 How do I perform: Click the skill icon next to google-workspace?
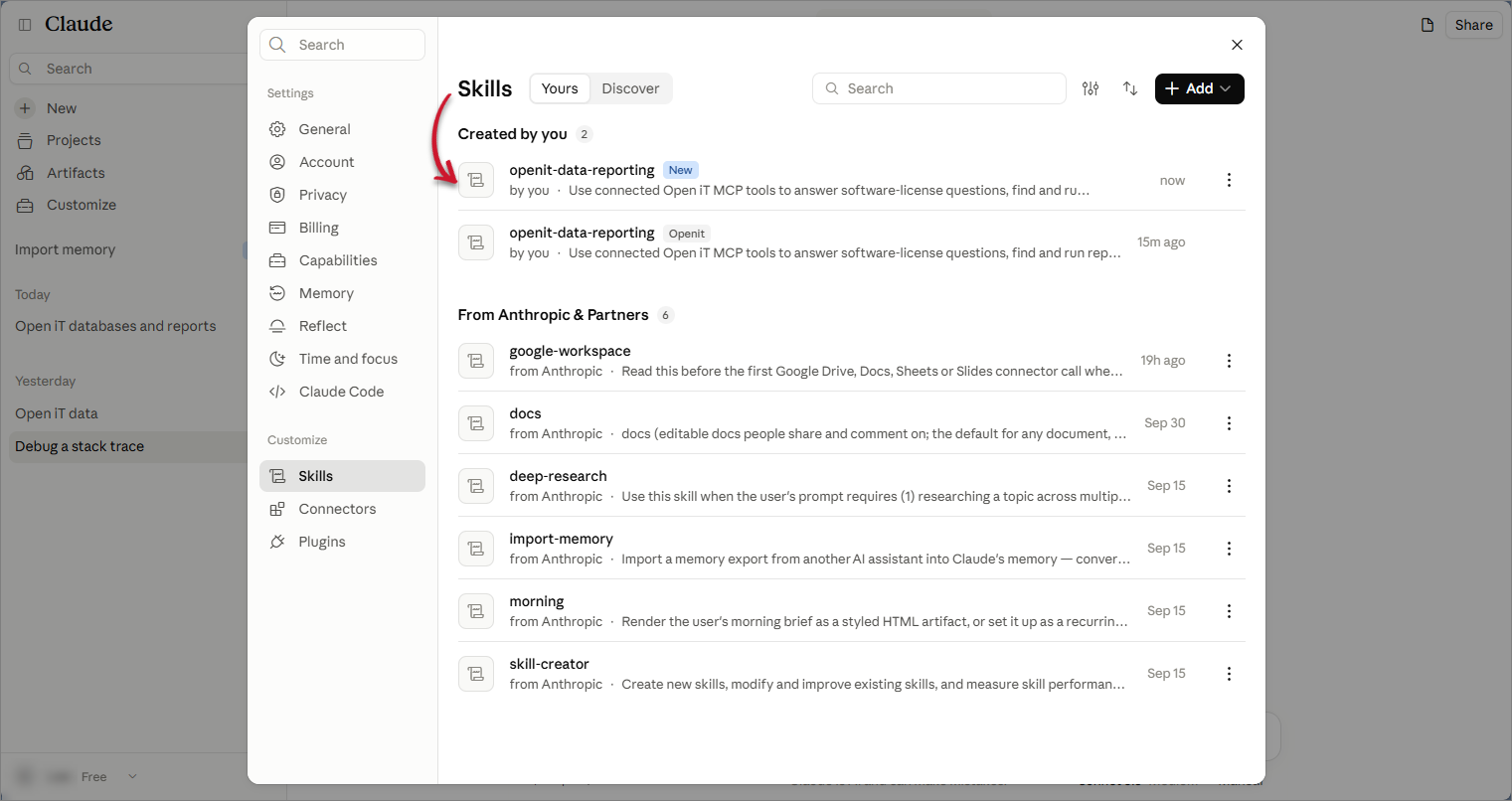pos(476,361)
